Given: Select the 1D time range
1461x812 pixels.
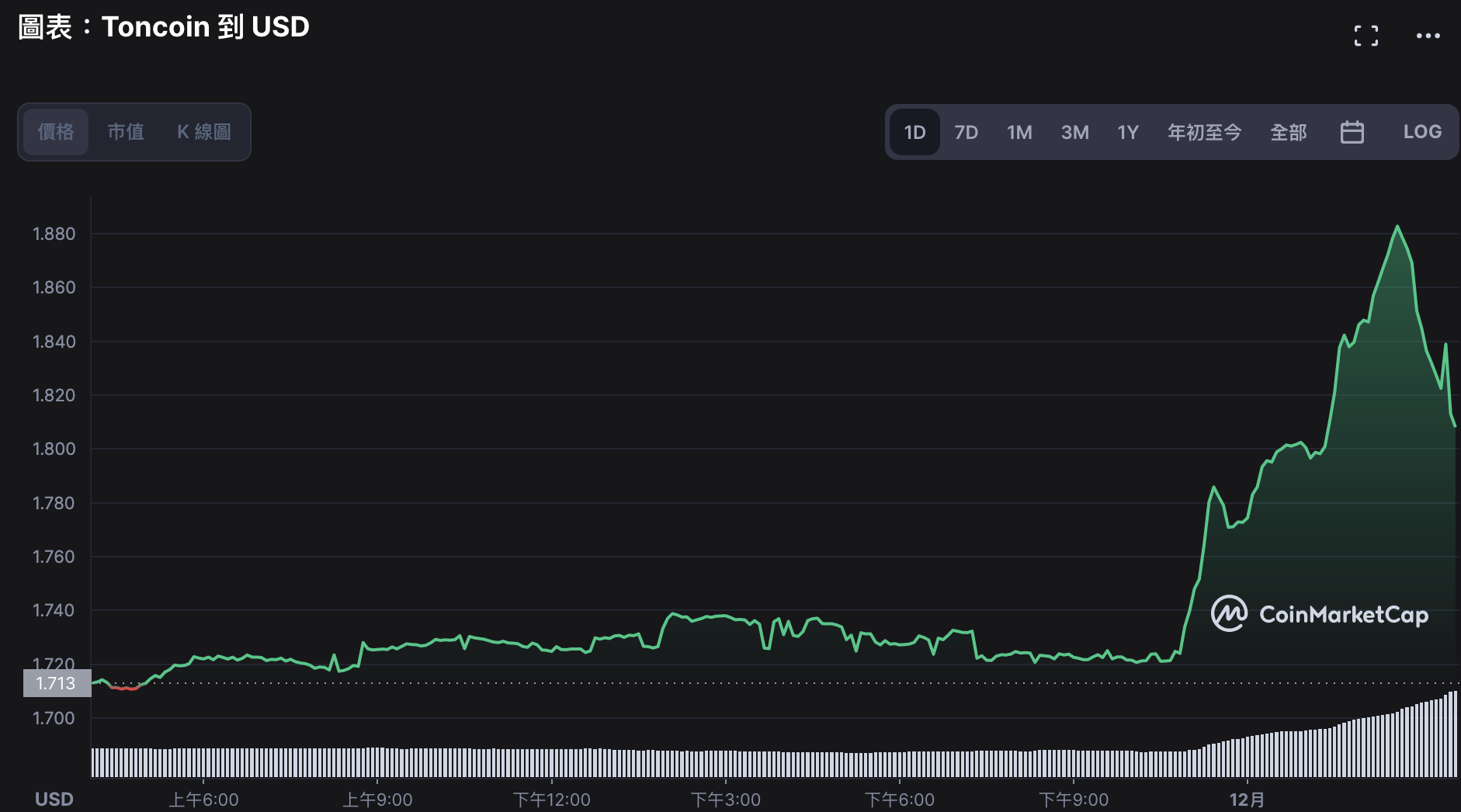Looking at the screenshot, I should tap(915, 132).
